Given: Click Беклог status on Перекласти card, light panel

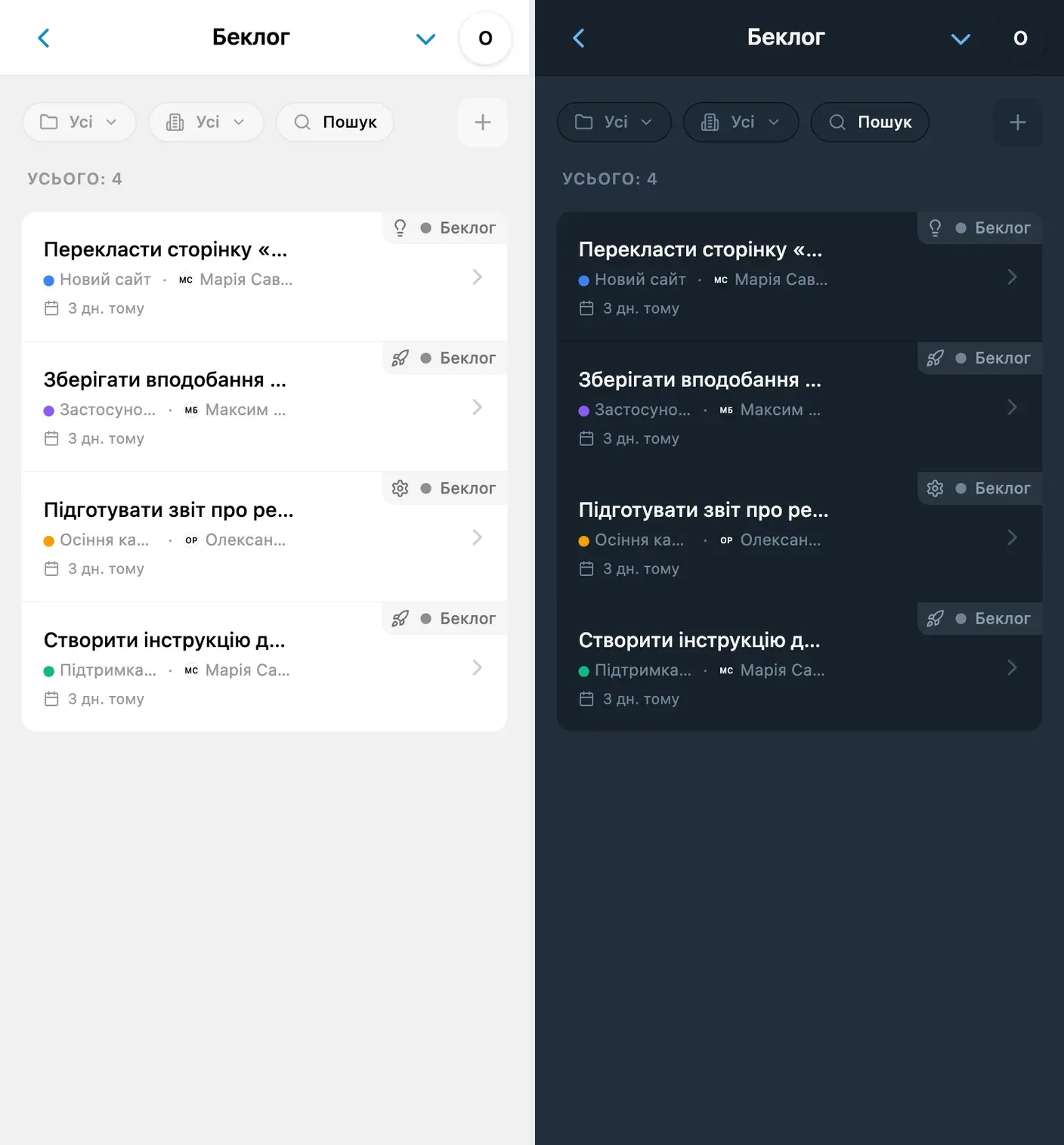Looking at the screenshot, I should (x=458, y=228).
